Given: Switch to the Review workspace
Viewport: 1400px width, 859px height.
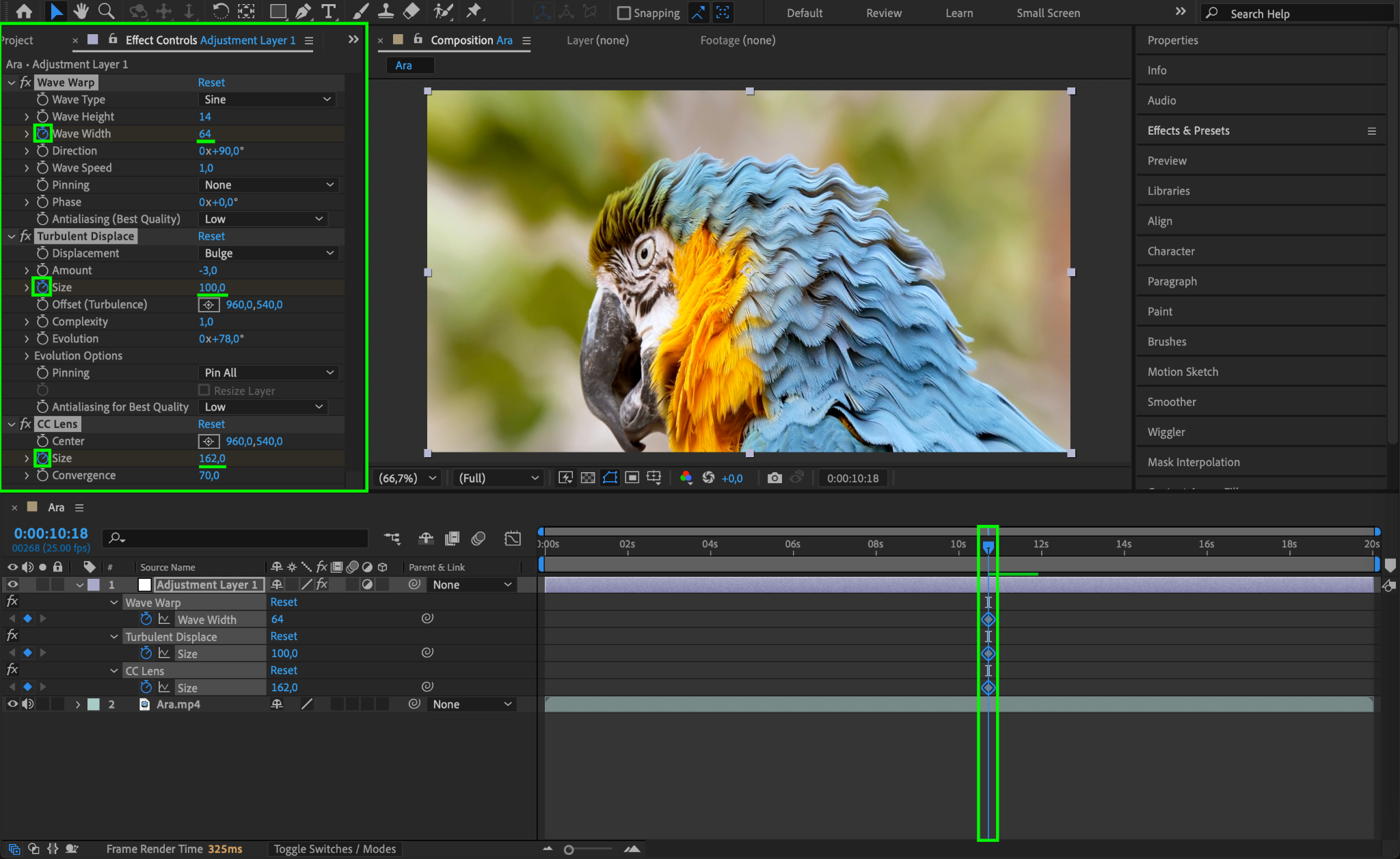Looking at the screenshot, I should point(883,13).
